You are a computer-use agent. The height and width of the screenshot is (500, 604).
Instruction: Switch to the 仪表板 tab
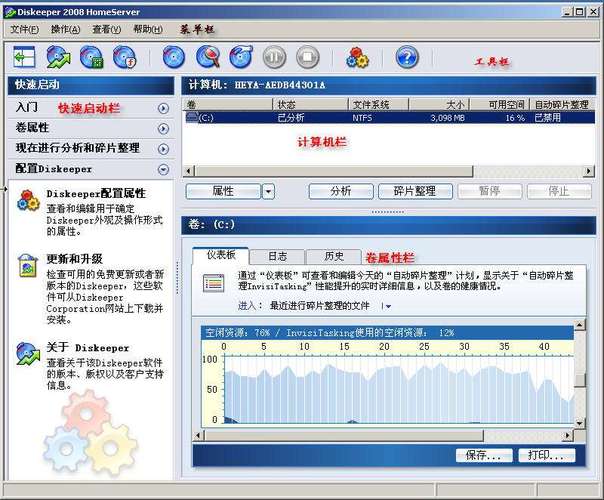click(x=221, y=255)
